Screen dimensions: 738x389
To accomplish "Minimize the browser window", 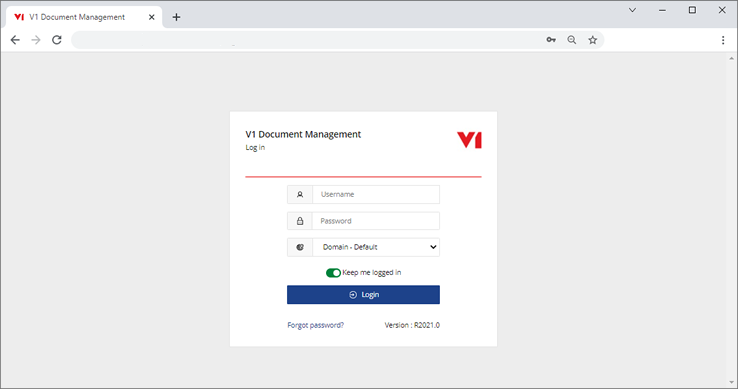I will [662, 10].
